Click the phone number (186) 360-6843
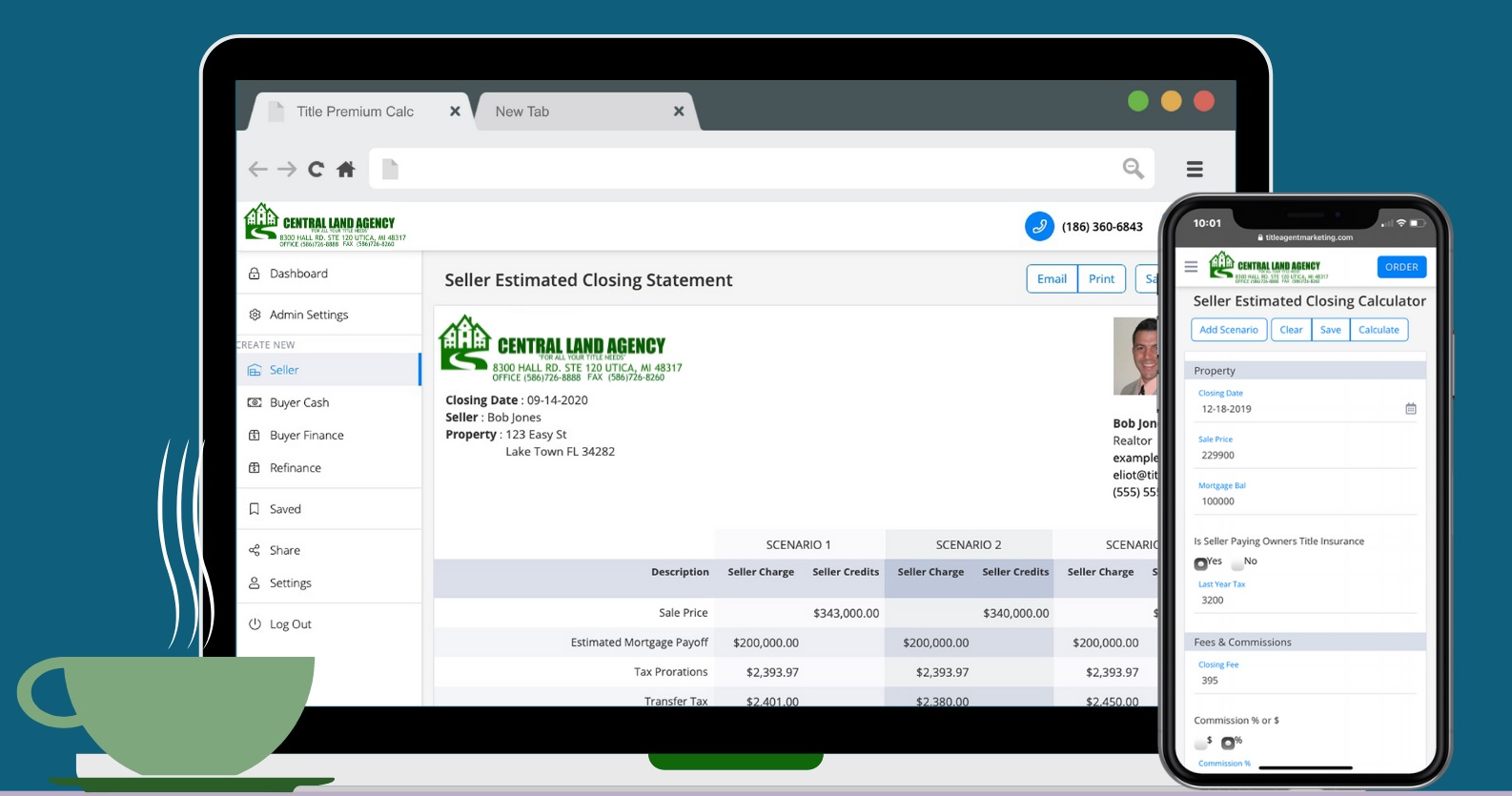This screenshot has width=1512, height=796. pos(1102,227)
